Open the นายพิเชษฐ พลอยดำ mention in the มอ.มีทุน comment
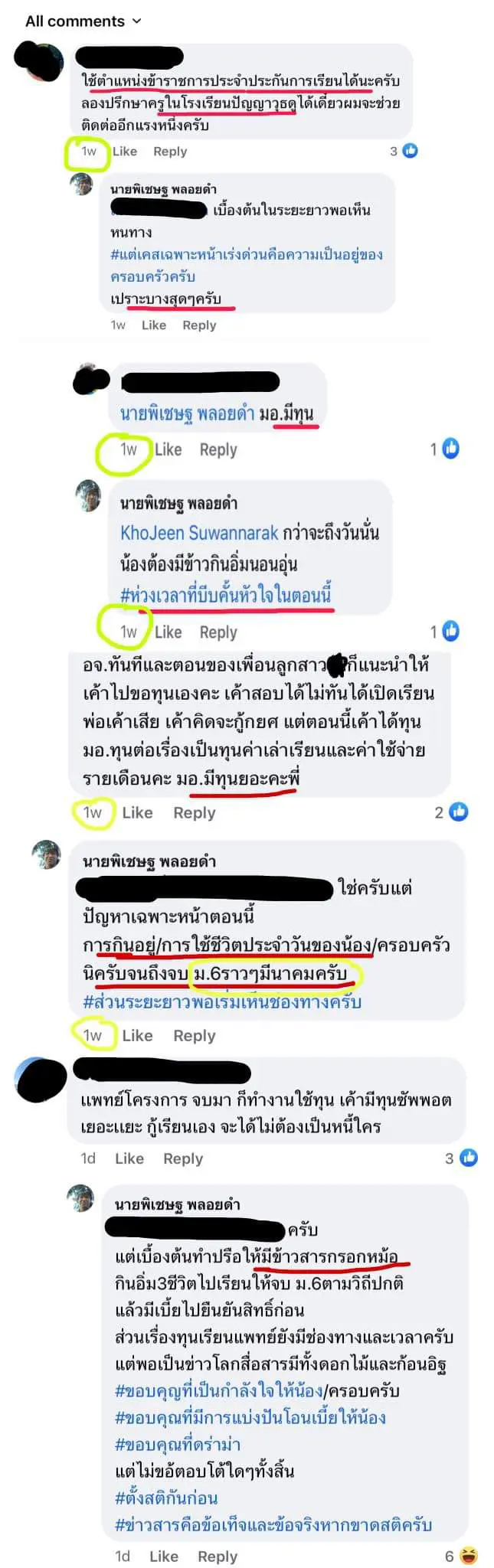Image resolution: width=494 pixels, height=1568 pixels. pos(188,413)
